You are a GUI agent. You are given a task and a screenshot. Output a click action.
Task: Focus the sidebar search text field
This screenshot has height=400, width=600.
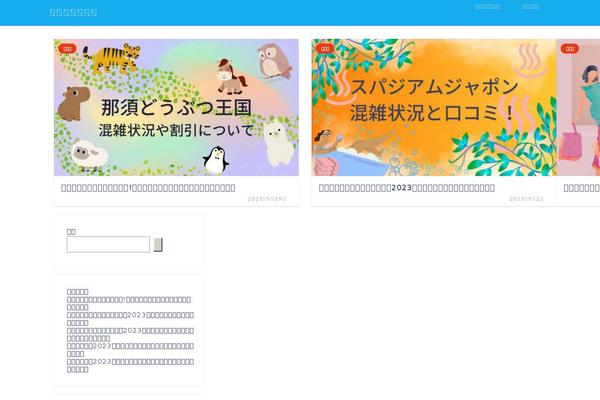[x=108, y=245]
